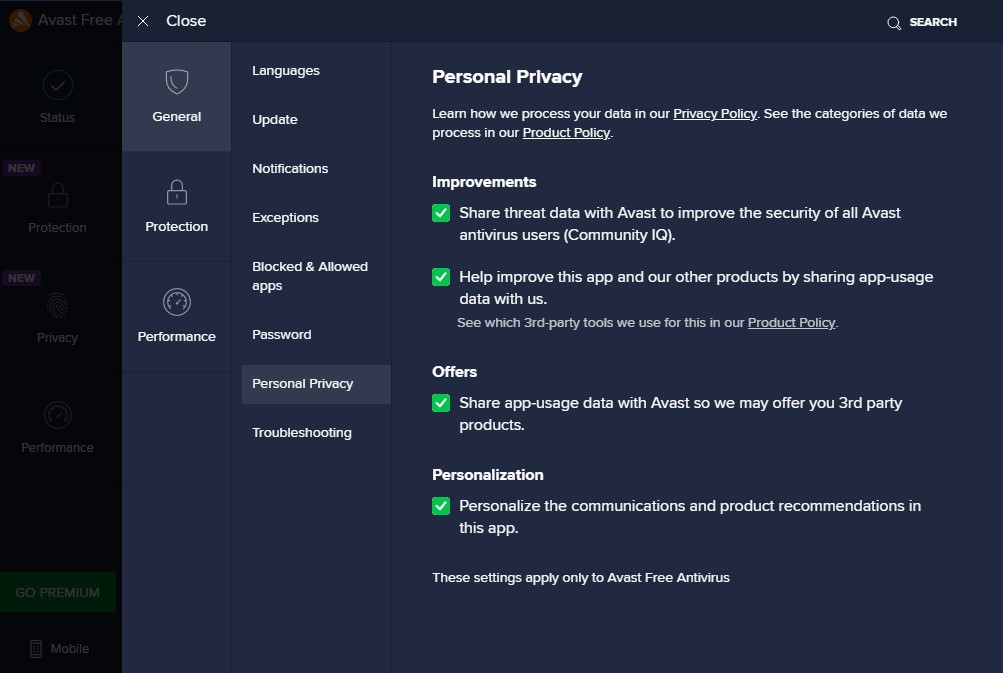Click the Status checkmark icon in sidebar

click(x=58, y=84)
